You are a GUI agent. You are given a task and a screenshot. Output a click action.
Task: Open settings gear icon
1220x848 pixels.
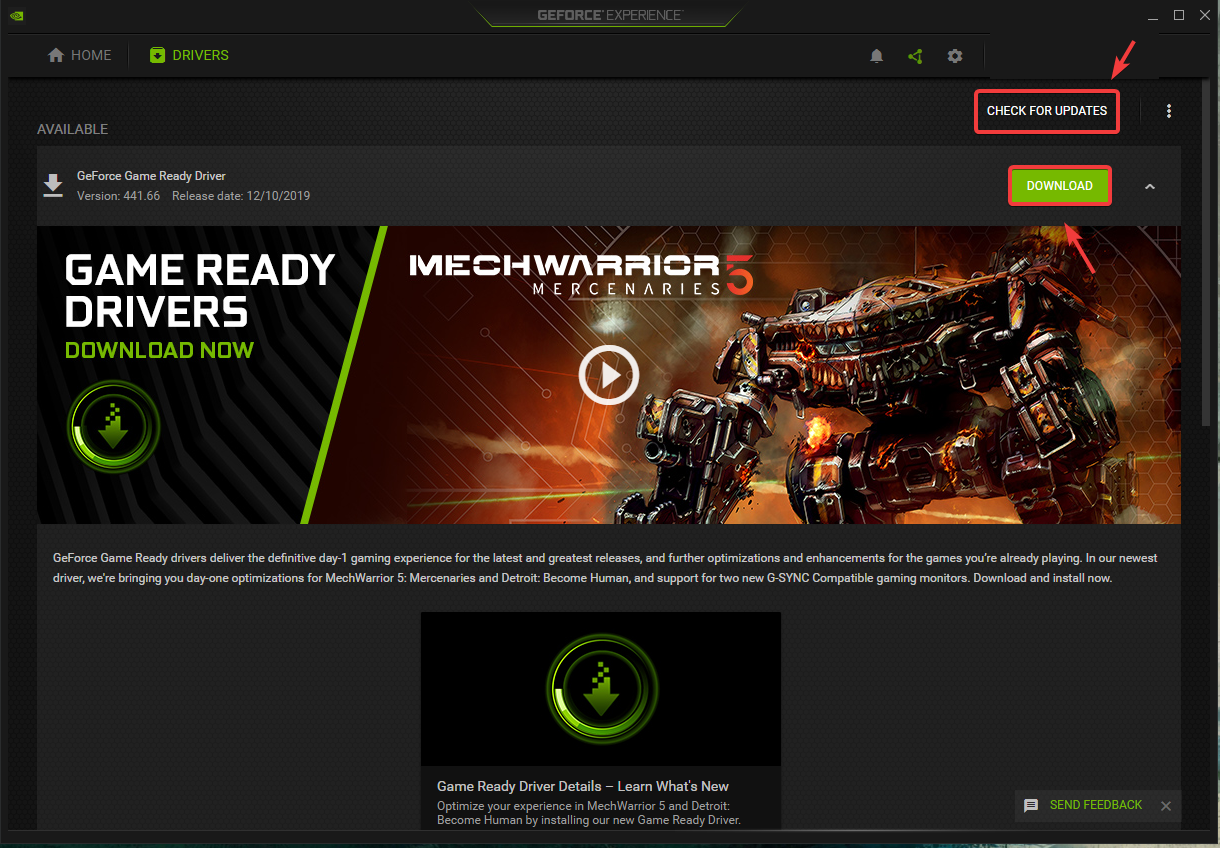pyautogui.click(x=955, y=56)
